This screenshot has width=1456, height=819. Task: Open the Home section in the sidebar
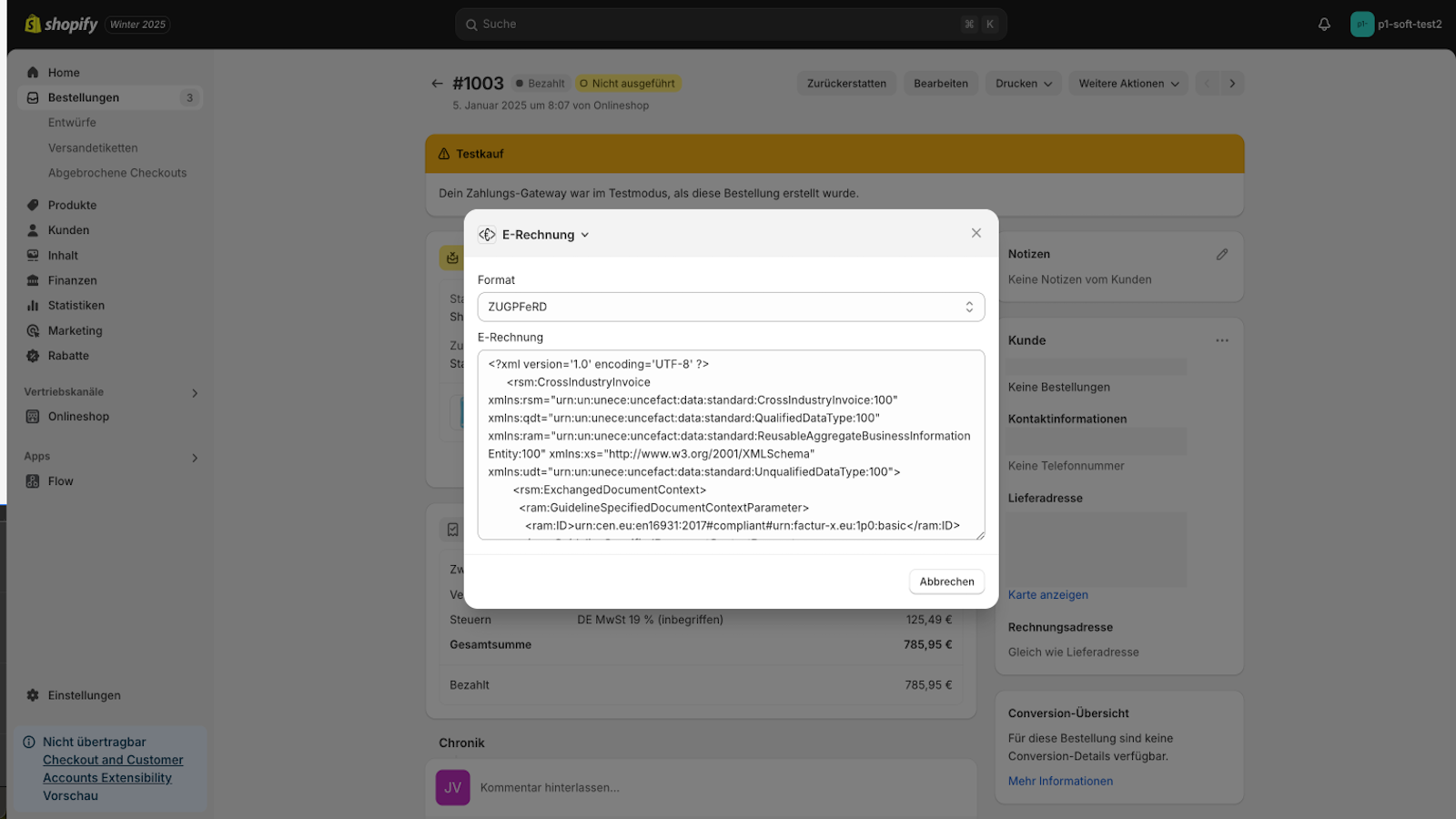33,72
